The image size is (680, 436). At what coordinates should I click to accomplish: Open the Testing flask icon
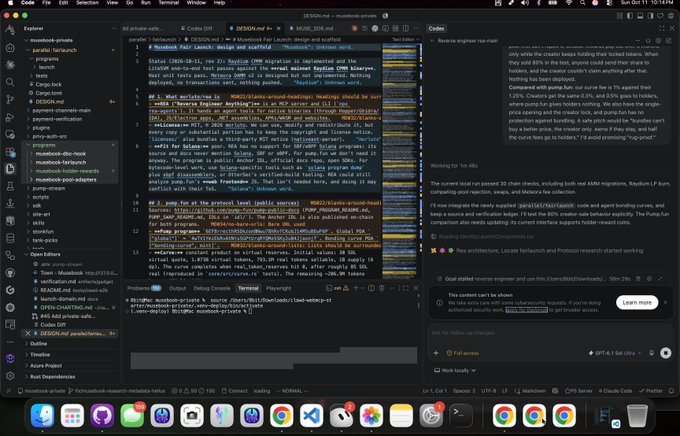[10, 186]
